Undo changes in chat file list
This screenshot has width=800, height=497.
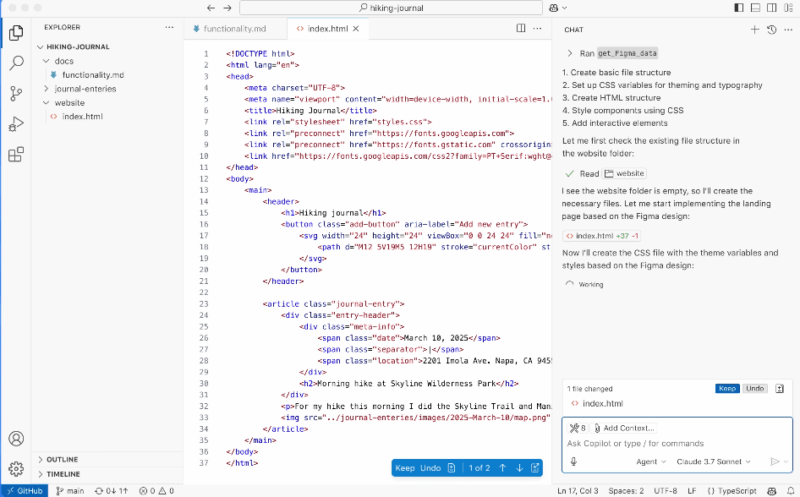tap(755, 388)
